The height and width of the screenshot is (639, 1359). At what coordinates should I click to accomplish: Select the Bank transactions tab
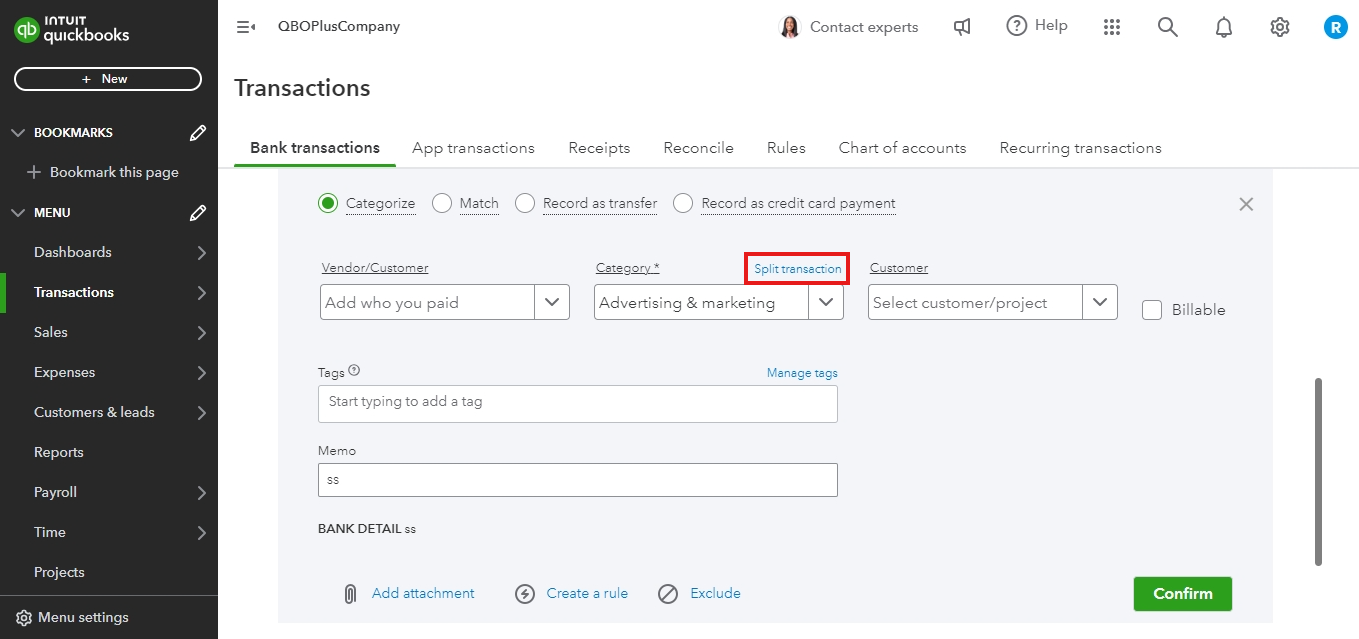click(x=315, y=148)
